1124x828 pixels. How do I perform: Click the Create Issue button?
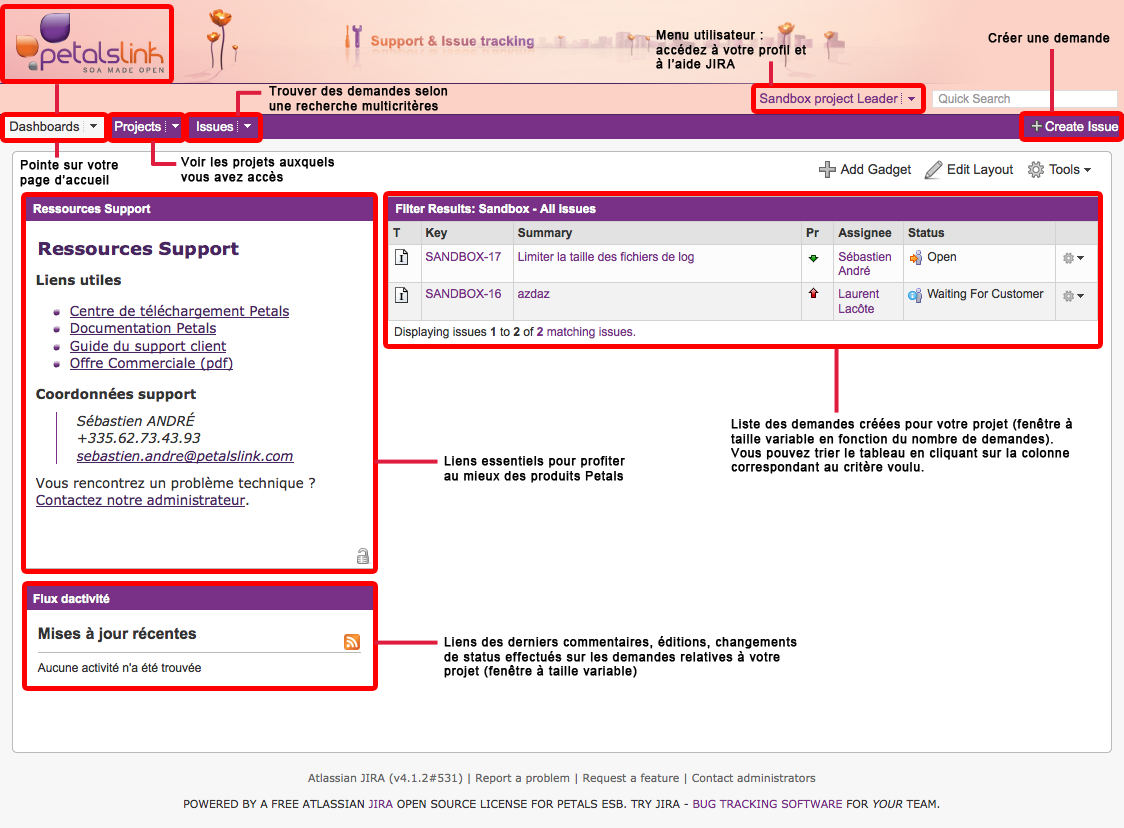1074,127
